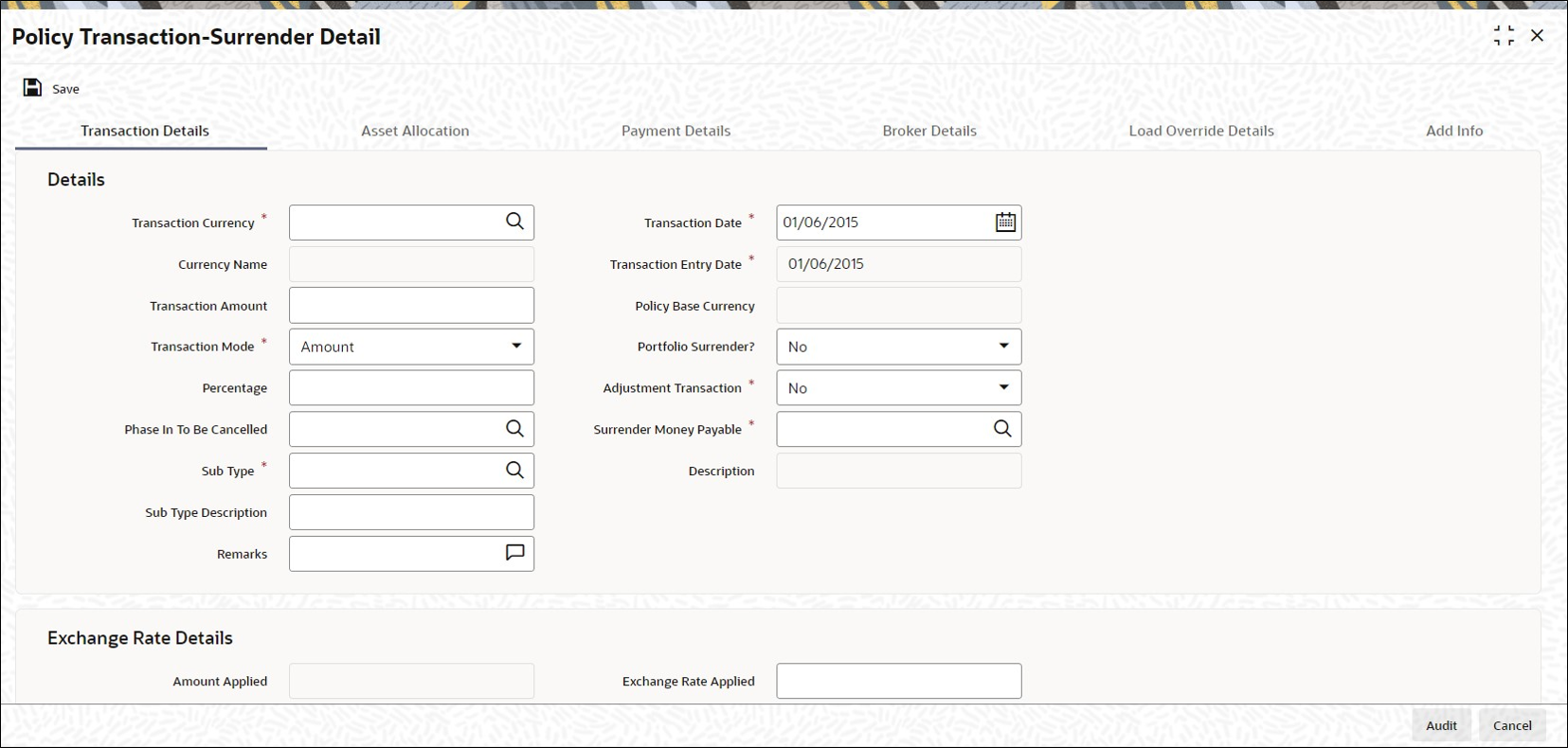Click the Percentage input field
This screenshot has height=748, width=1568.
(411, 388)
